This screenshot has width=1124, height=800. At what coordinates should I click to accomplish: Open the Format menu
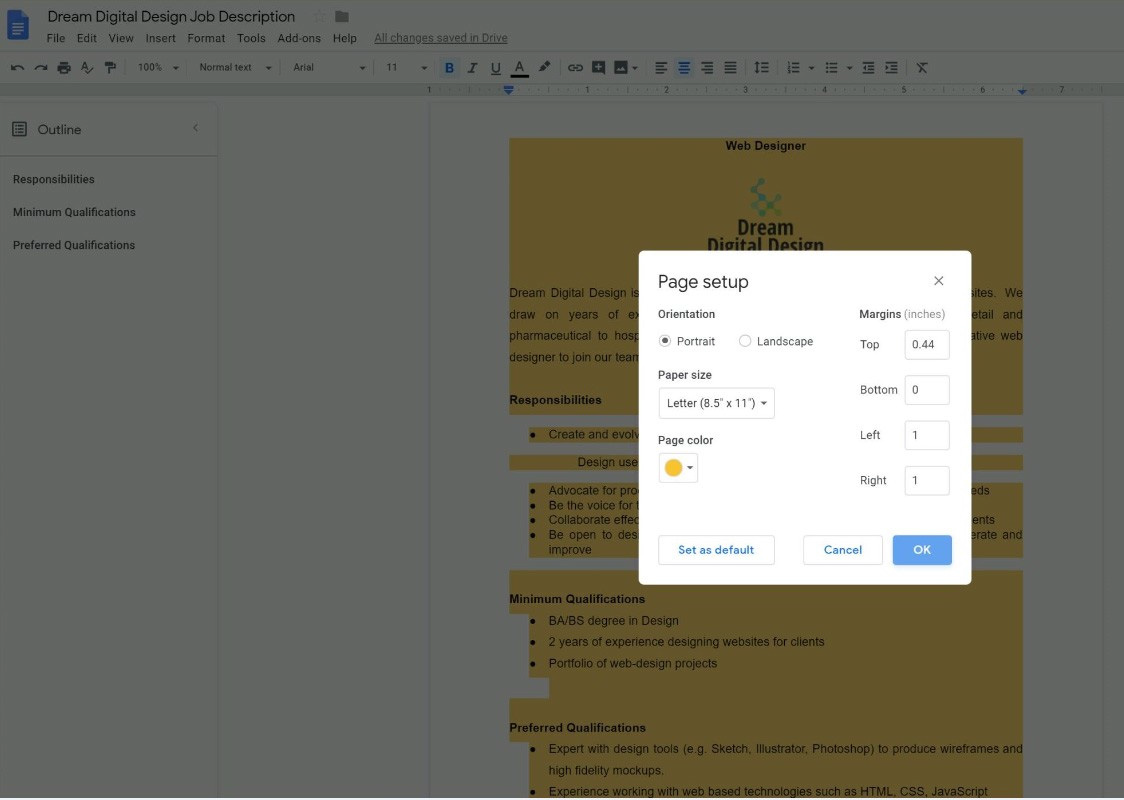206,38
